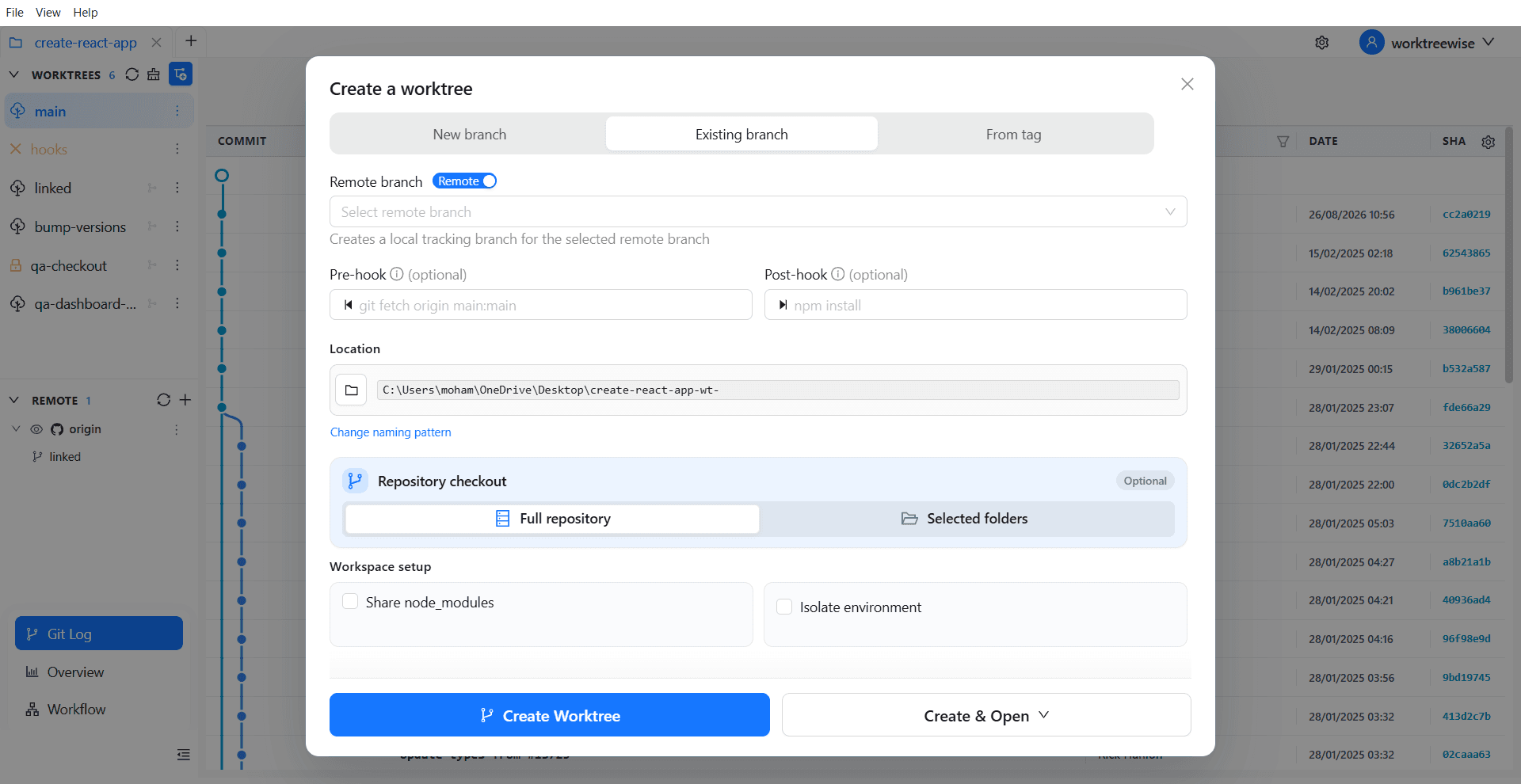Screen dimensions: 1521x784
Task: Toggle the Remote branch switch
Action: coord(465,181)
